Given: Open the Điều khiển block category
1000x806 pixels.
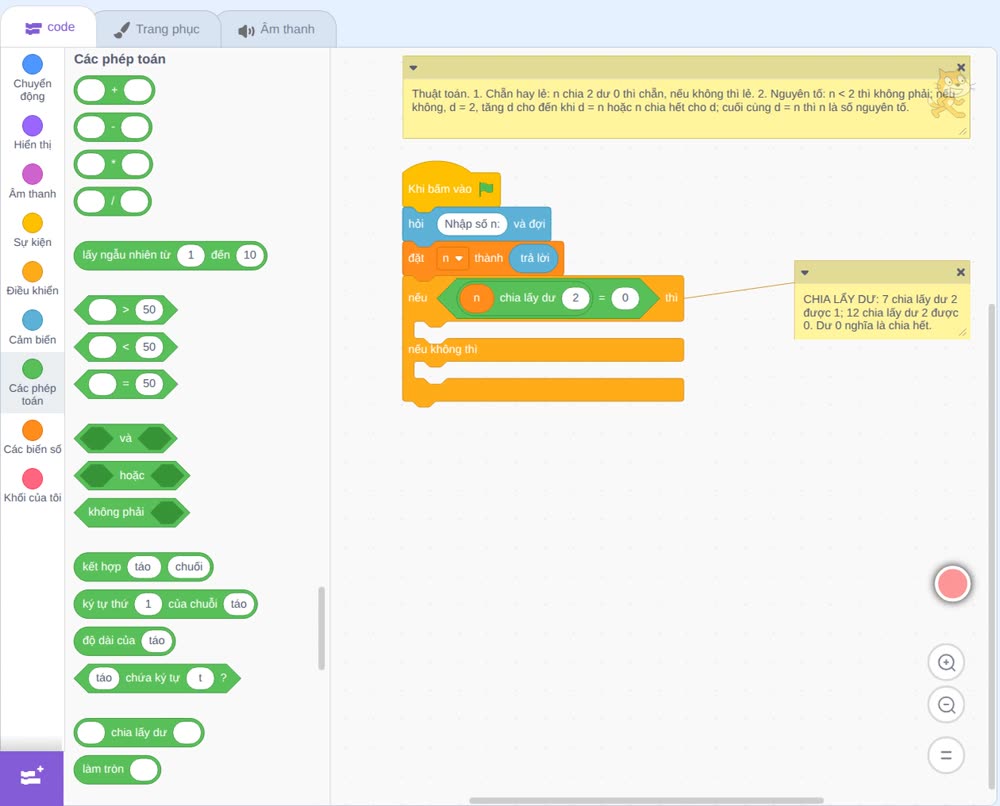Looking at the screenshot, I should tap(32, 279).
